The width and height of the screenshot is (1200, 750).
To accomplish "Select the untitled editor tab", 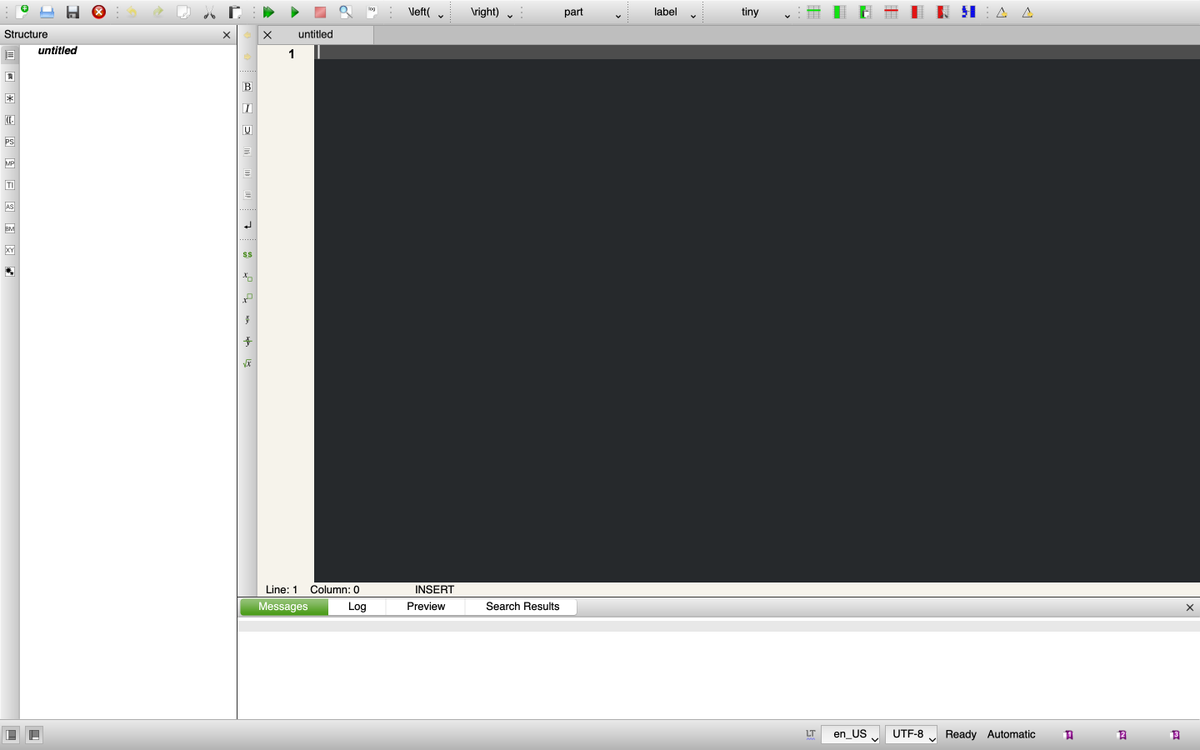I will coord(316,35).
